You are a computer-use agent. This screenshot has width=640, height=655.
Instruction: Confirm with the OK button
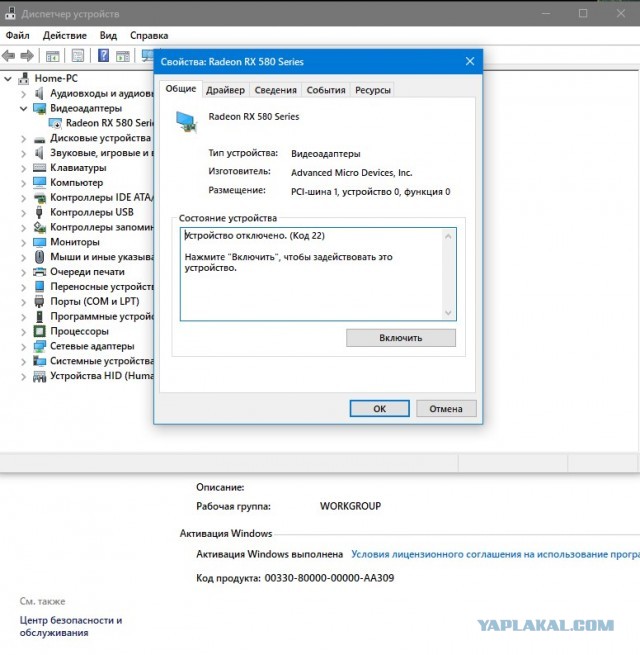(x=379, y=409)
